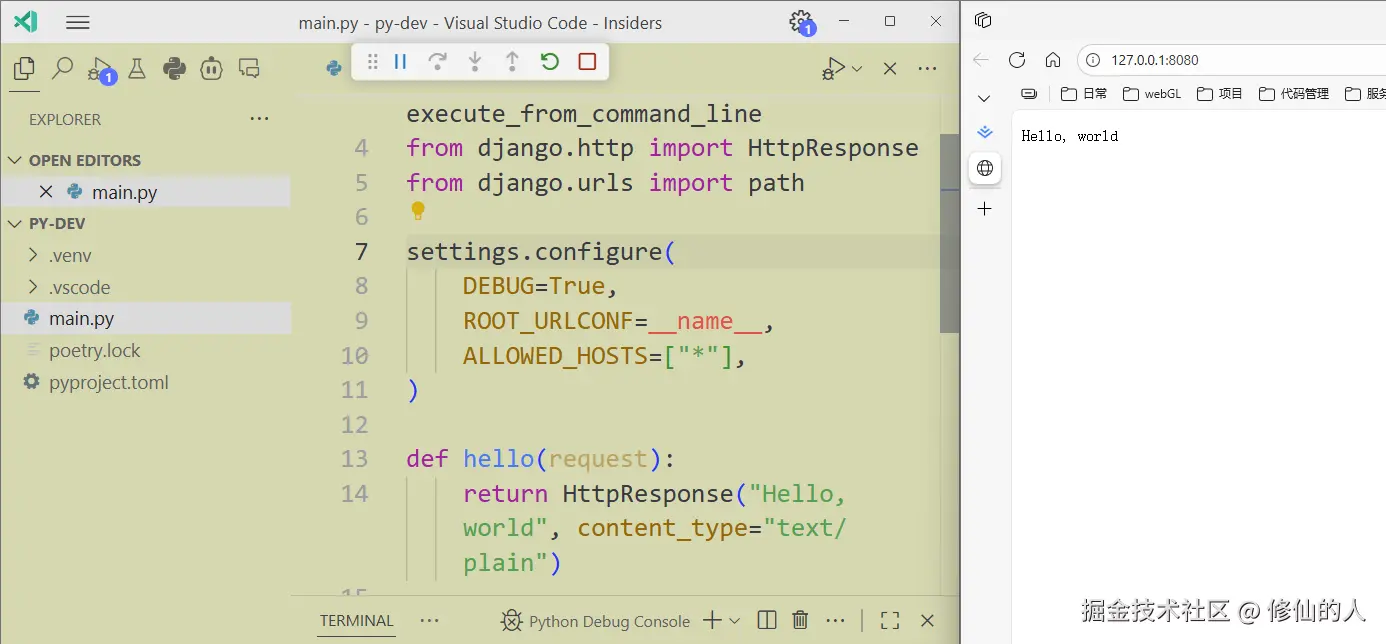The width and height of the screenshot is (1386, 644).
Task: Open main.py in the py-dev tree
Action: click(145, 318)
